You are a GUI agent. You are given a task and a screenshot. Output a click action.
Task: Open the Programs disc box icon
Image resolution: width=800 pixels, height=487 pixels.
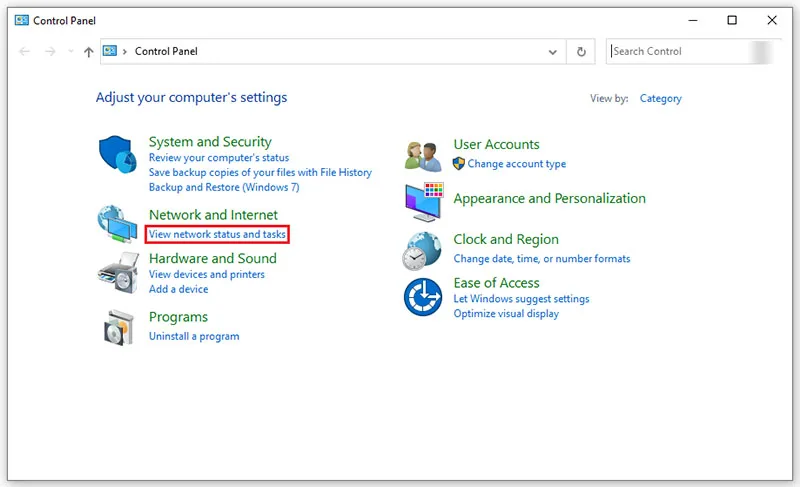[118, 328]
